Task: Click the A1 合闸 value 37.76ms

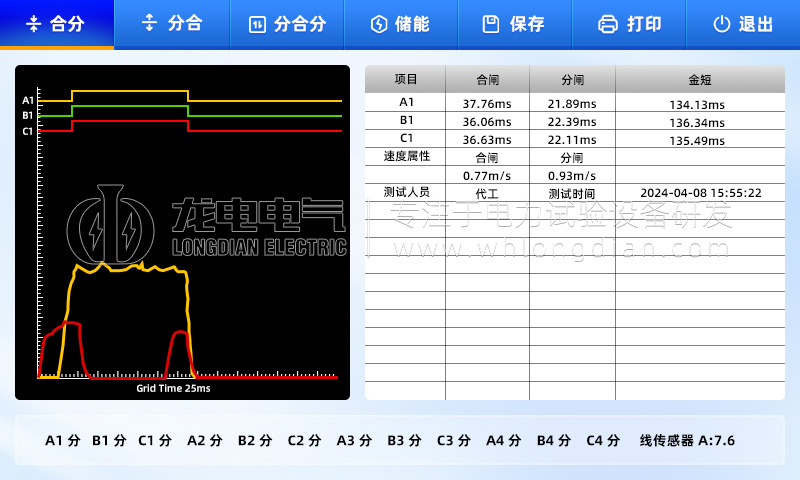Action: [x=487, y=104]
